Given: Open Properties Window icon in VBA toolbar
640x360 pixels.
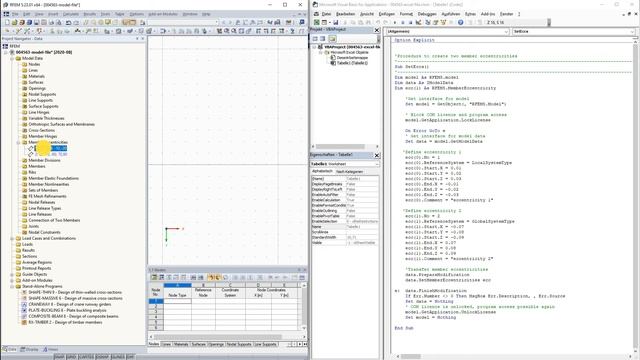Looking at the screenshot, I should (436, 22).
